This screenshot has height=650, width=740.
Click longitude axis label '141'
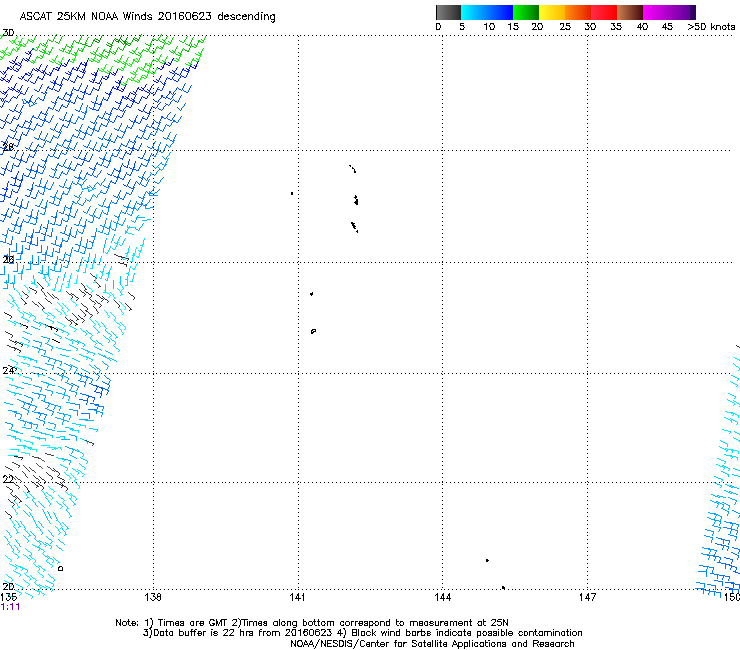pos(297,597)
